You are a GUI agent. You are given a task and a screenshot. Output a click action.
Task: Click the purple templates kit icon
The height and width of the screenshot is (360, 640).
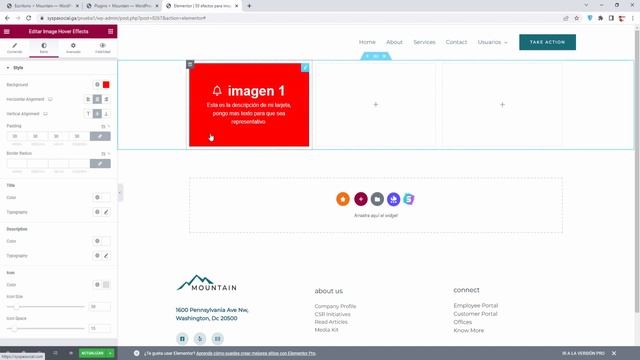point(393,199)
